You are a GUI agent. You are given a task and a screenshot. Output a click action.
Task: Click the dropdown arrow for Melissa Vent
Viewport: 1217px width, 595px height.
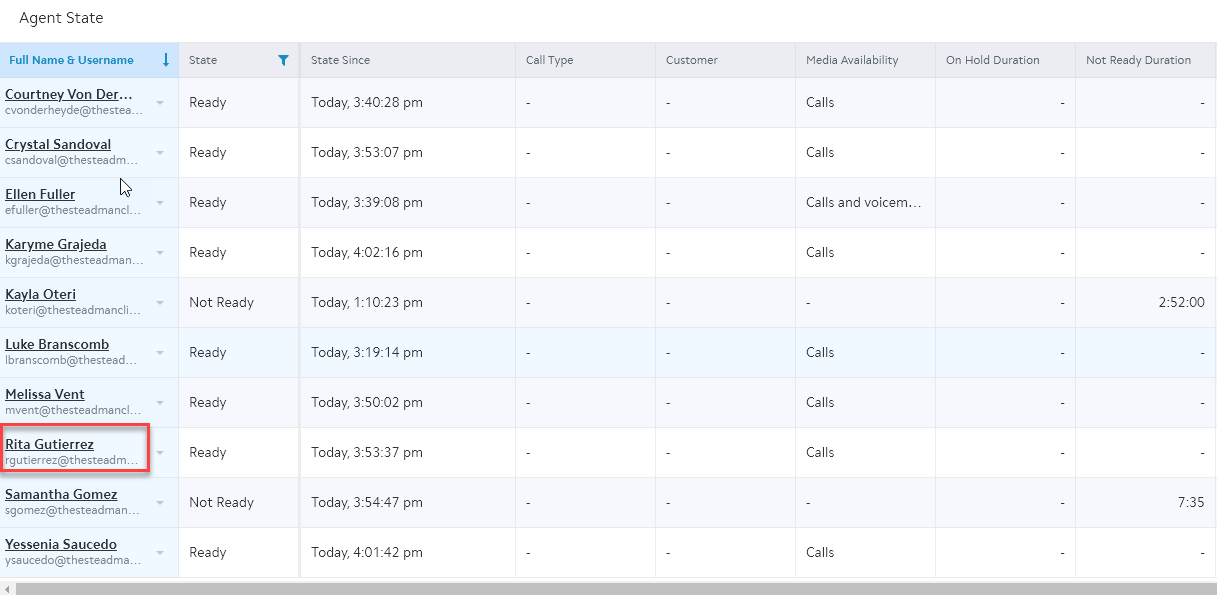pyautogui.click(x=160, y=402)
